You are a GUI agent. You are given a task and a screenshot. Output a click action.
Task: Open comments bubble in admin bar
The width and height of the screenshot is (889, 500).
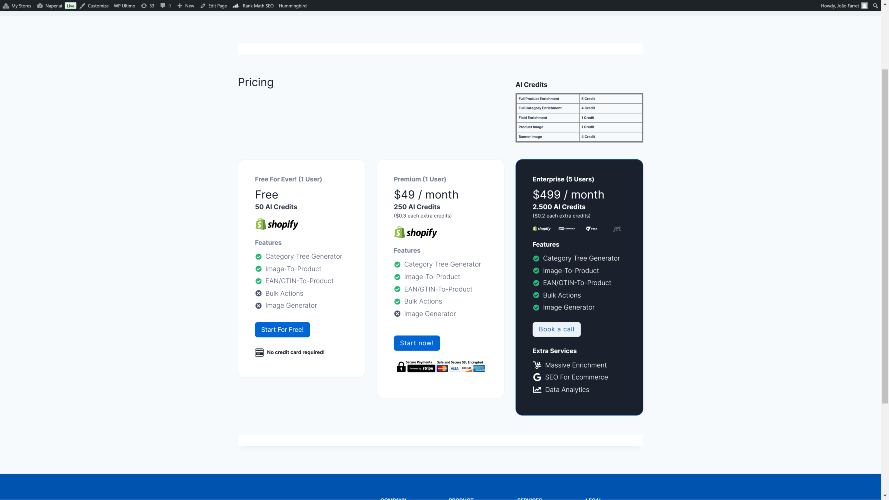click(165, 6)
